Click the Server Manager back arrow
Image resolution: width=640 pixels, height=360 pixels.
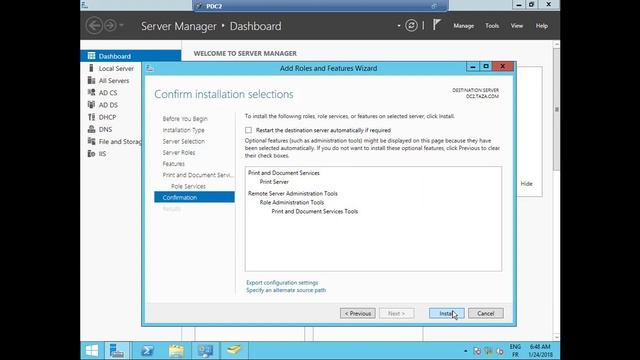click(x=94, y=26)
